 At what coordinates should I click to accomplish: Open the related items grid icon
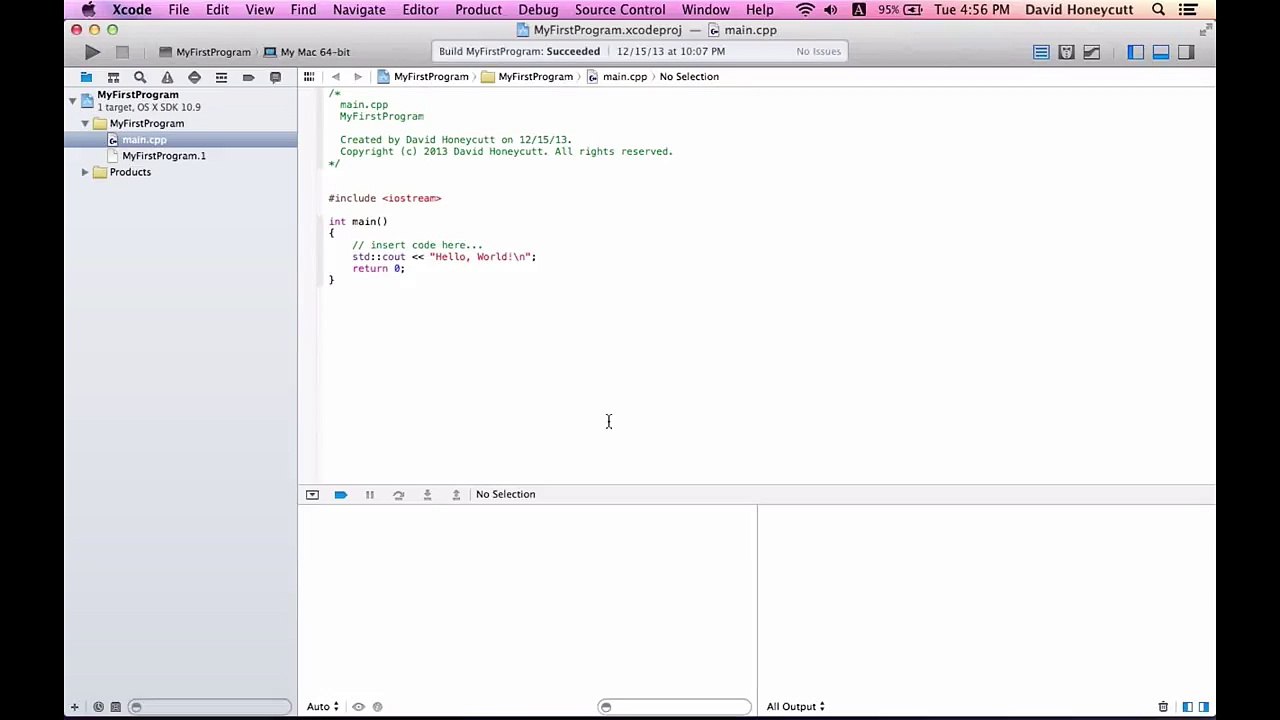(x=309, y=77)
